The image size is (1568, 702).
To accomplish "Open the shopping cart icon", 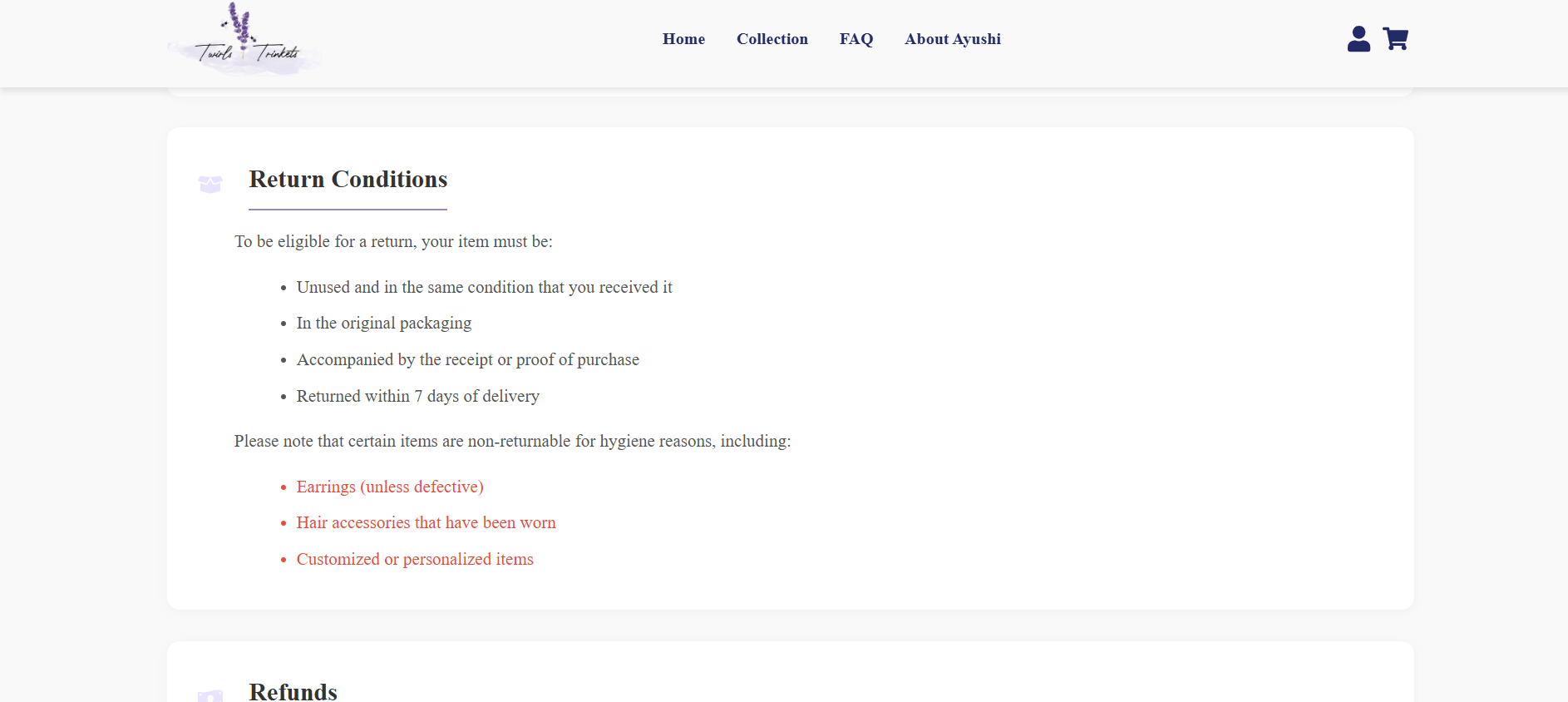I will [1395, 39].
